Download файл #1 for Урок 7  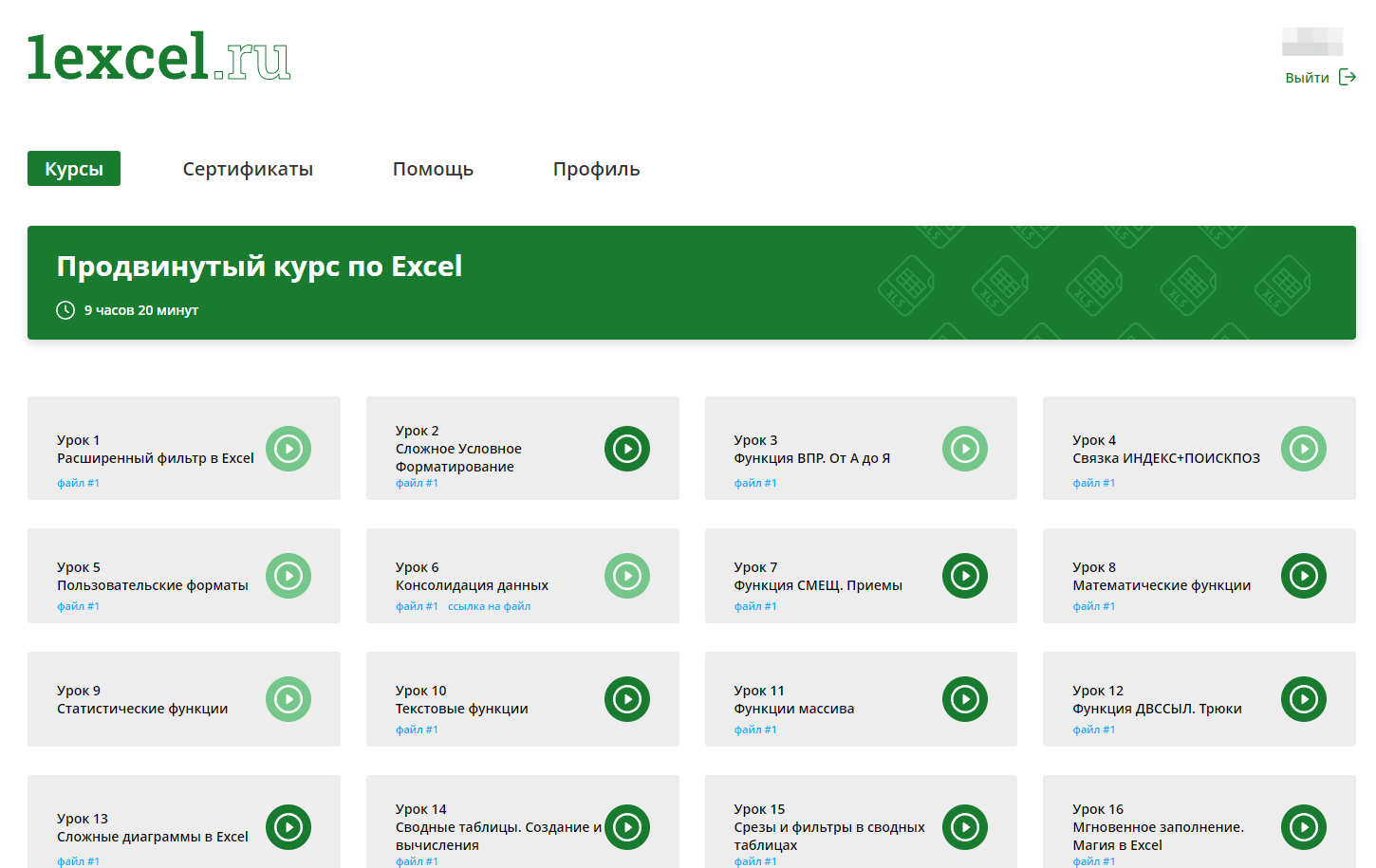tap(754, 606)
